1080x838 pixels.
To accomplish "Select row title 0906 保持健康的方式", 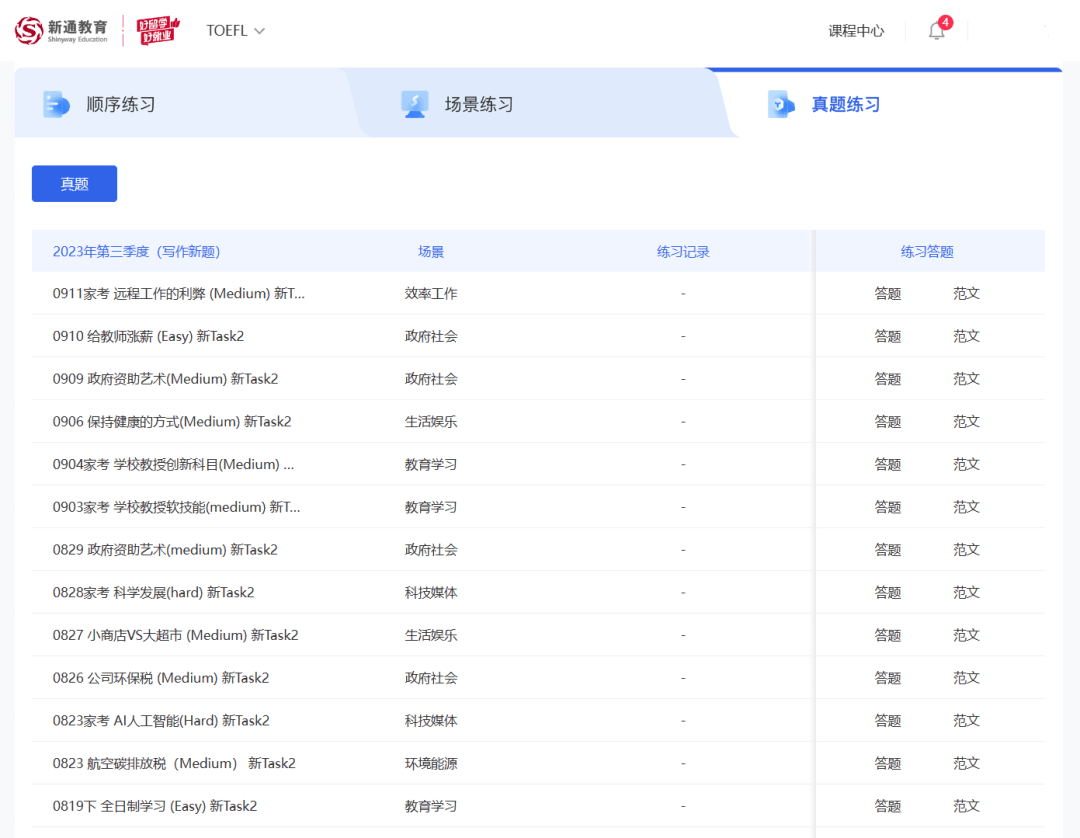I will (x=172, y=421).
